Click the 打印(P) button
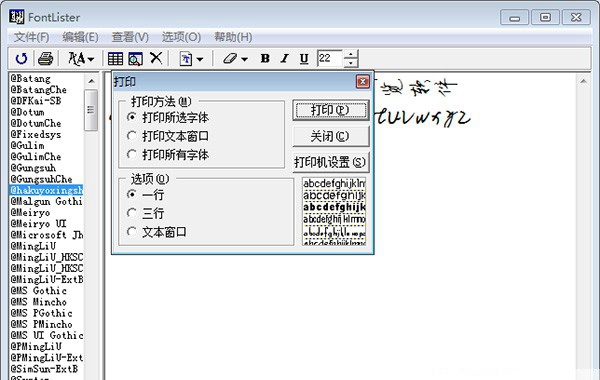This screenshot has width=600, height=380. (331, 110)
